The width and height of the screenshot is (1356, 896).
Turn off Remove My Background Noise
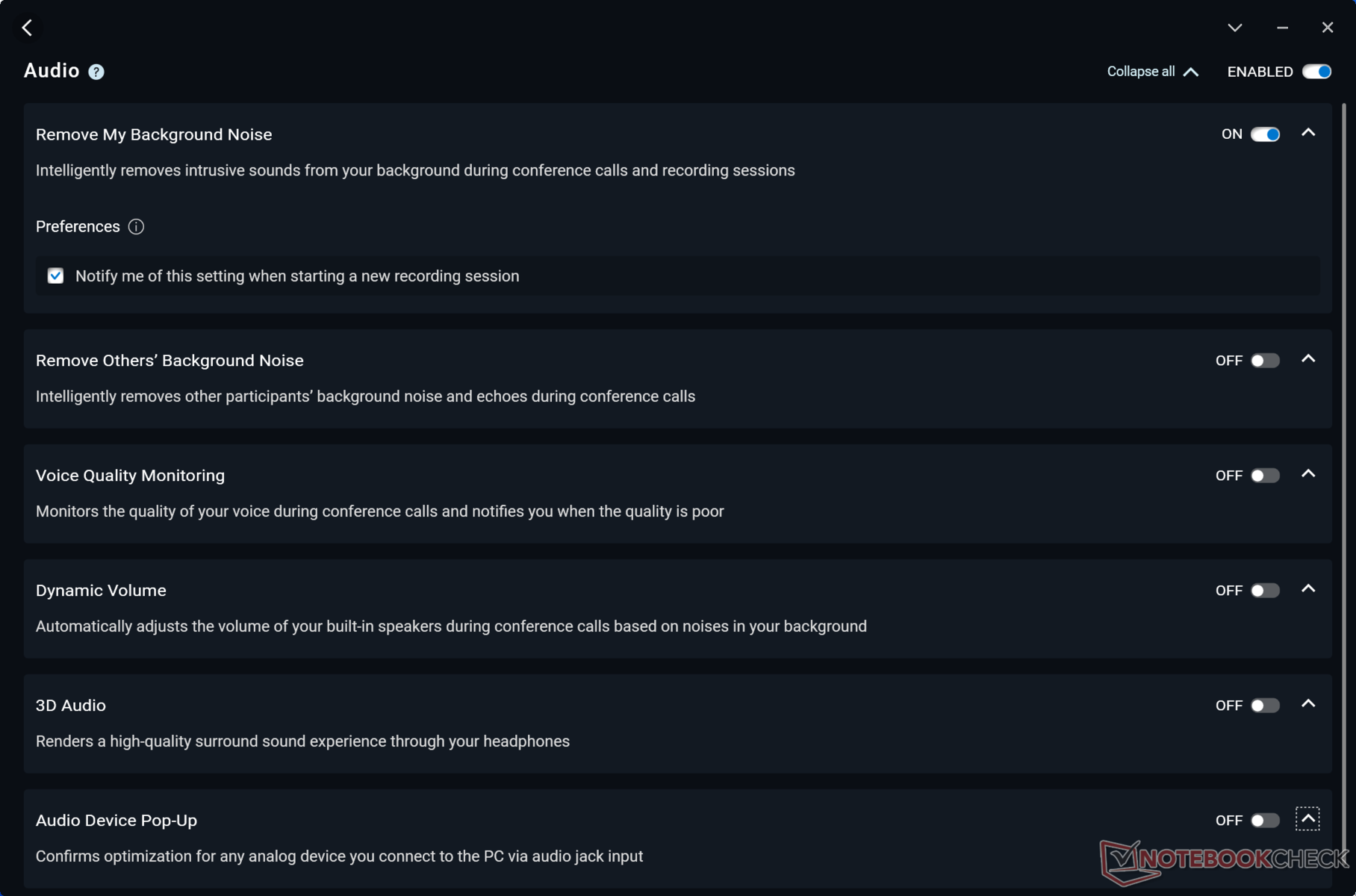(1265, 134)
